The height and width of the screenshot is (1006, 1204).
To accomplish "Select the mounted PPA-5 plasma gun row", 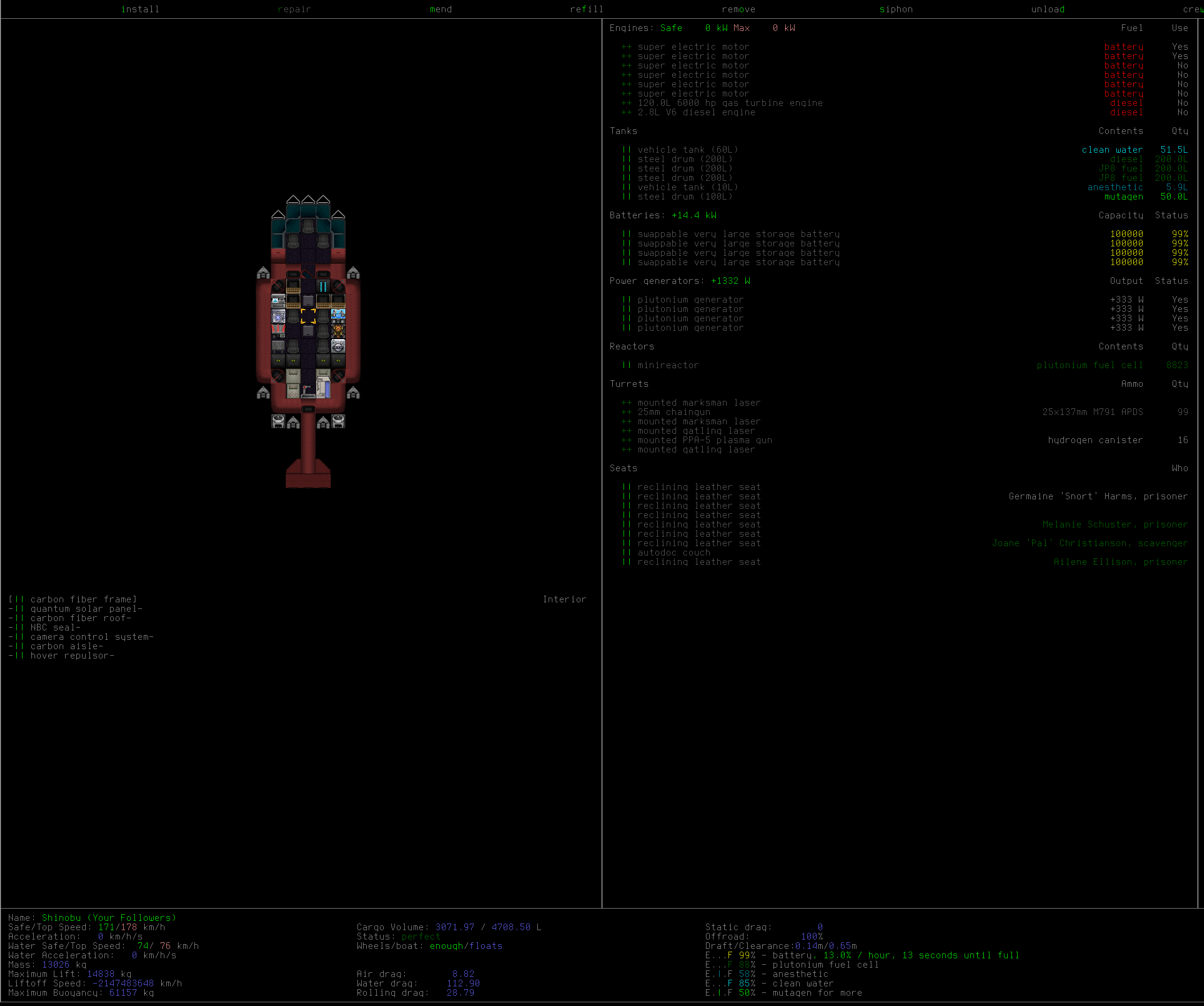I will pyautogui.click(x=905, y=440).
